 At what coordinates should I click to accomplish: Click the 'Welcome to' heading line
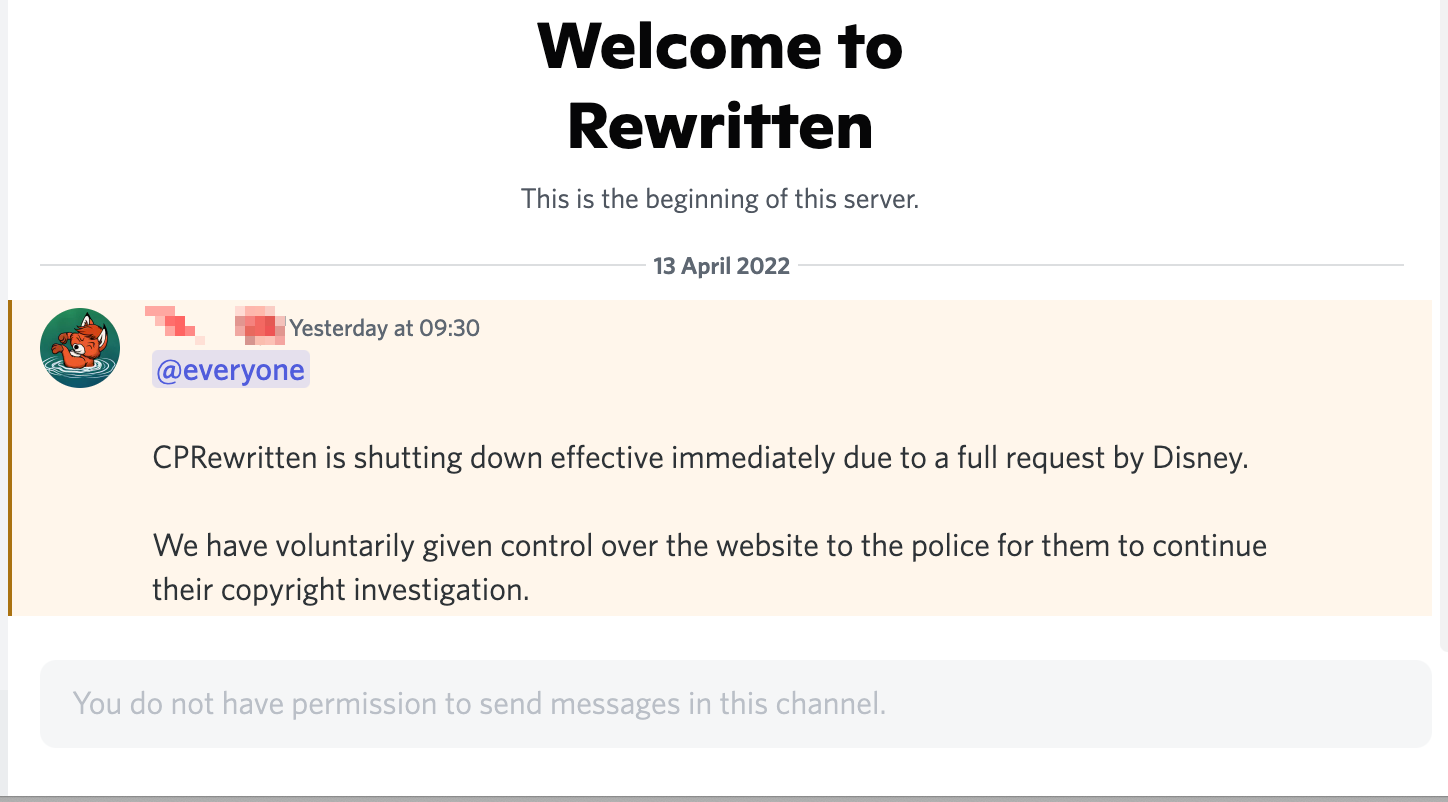pos(720,45)
